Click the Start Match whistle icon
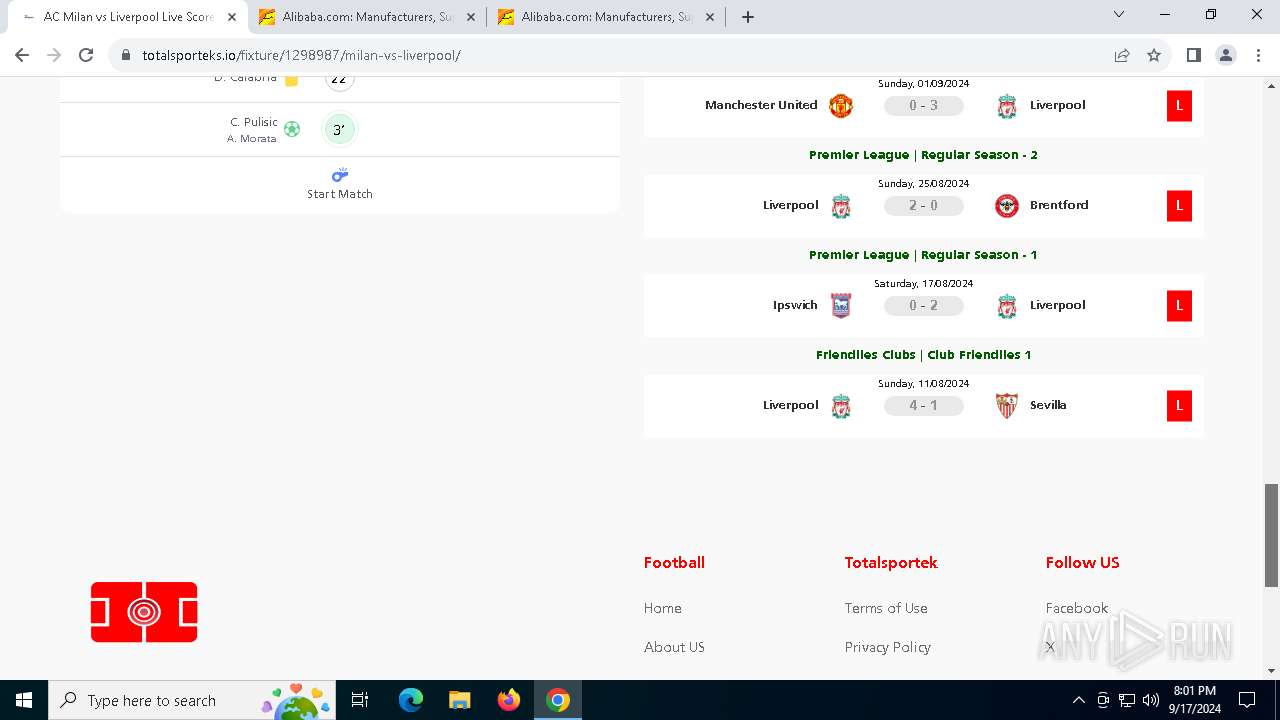 (x=340, y=175)
